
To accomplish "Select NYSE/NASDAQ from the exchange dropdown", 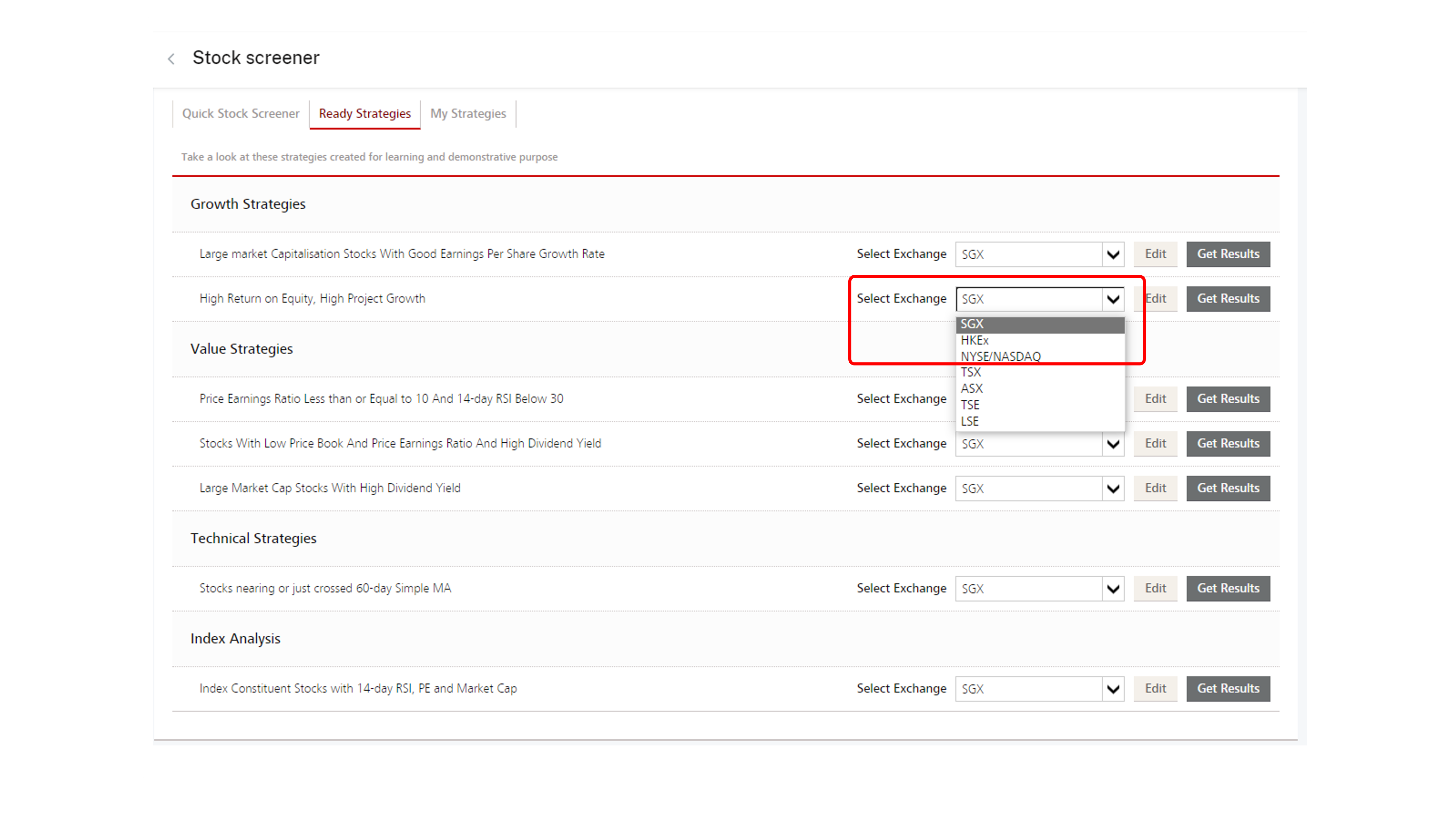I will click(1001, 356).
